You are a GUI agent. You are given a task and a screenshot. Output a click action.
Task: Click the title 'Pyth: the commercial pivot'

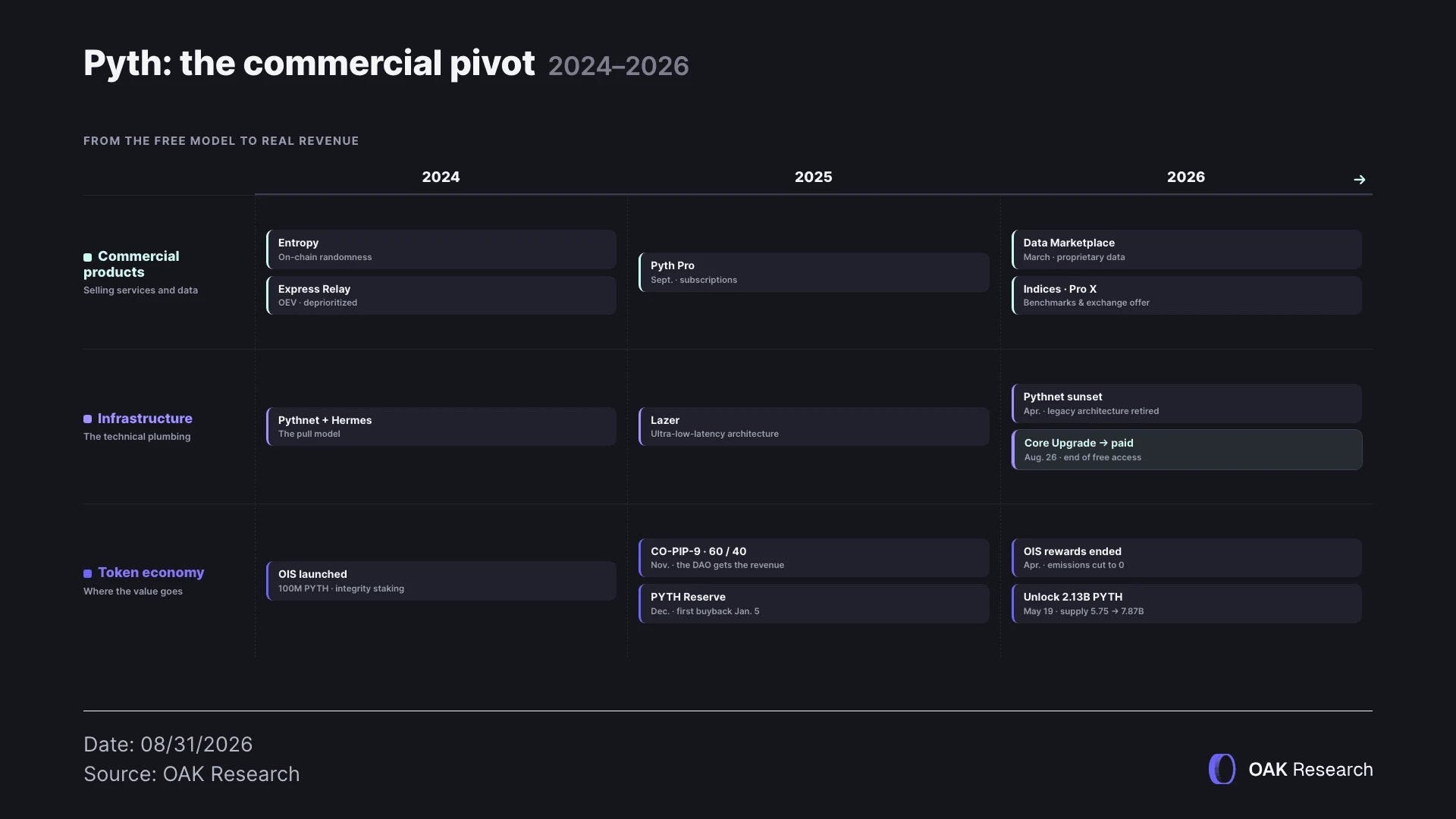[x=309, y=63]
